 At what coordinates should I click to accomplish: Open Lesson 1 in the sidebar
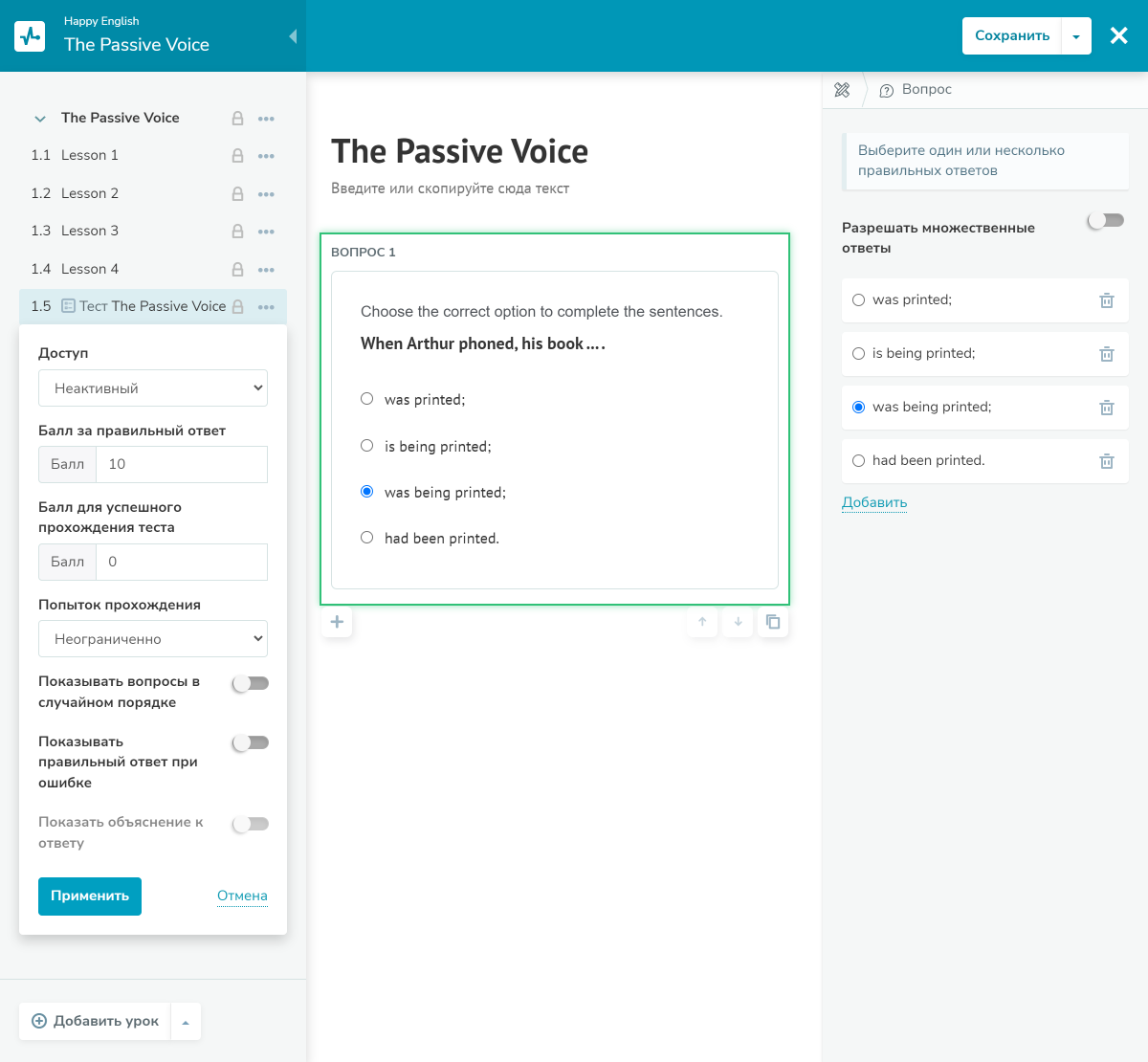(x=90, y=155)
